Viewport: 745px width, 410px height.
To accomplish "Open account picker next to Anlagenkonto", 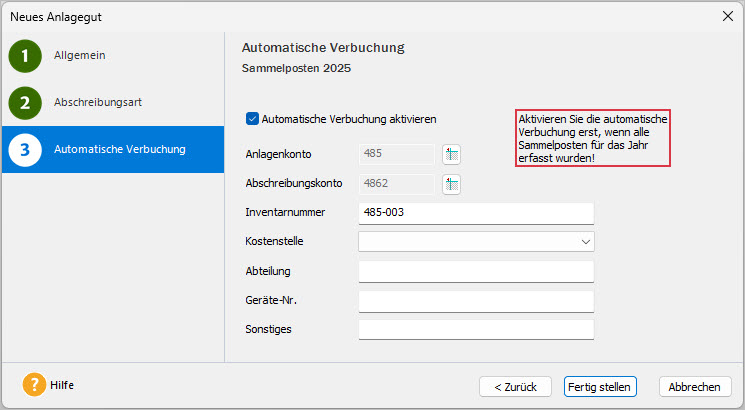I will pos(451,154).
